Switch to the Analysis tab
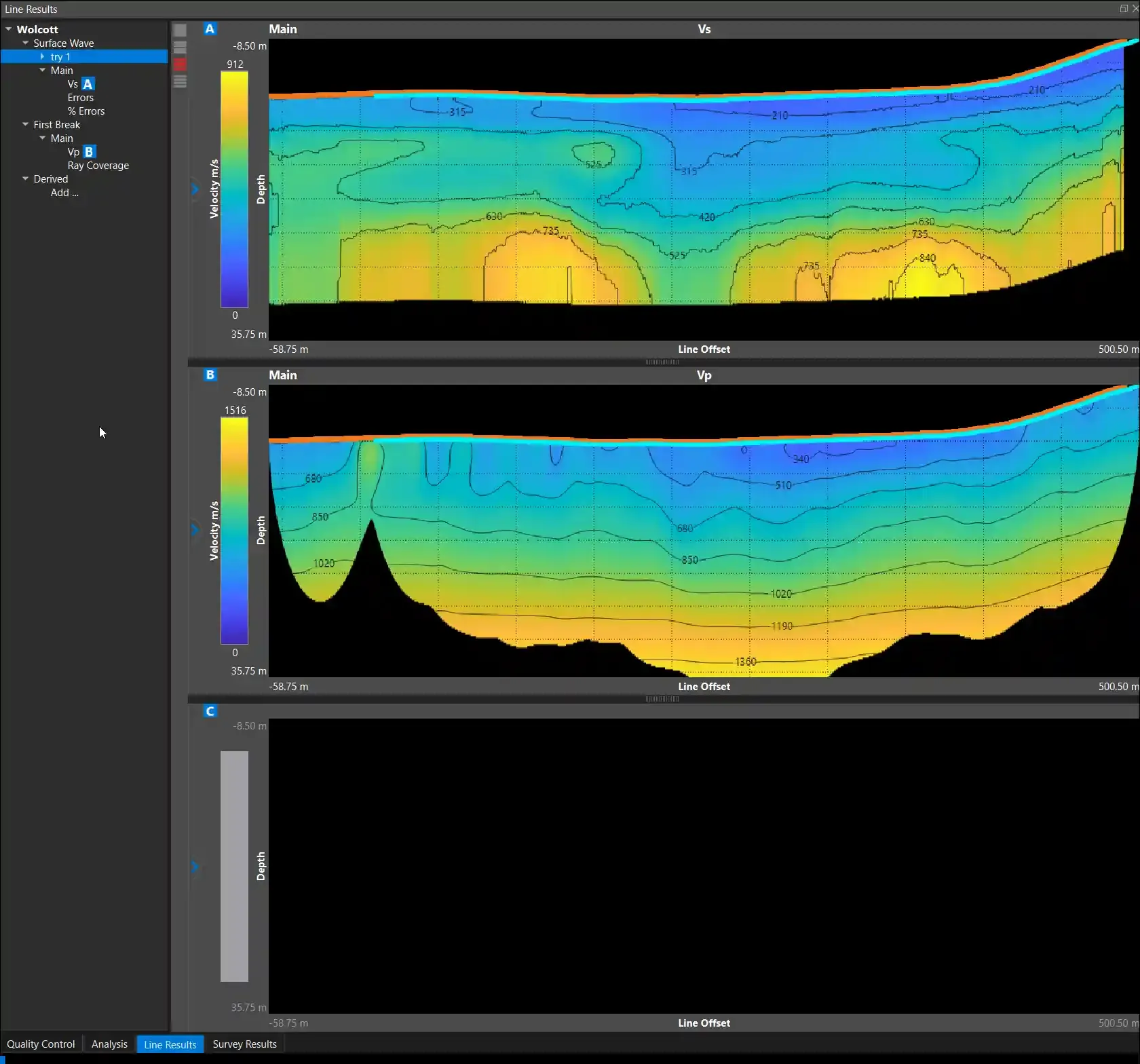The width and height of the screenshot is (1140, 1064). (x=109, y=1044)
